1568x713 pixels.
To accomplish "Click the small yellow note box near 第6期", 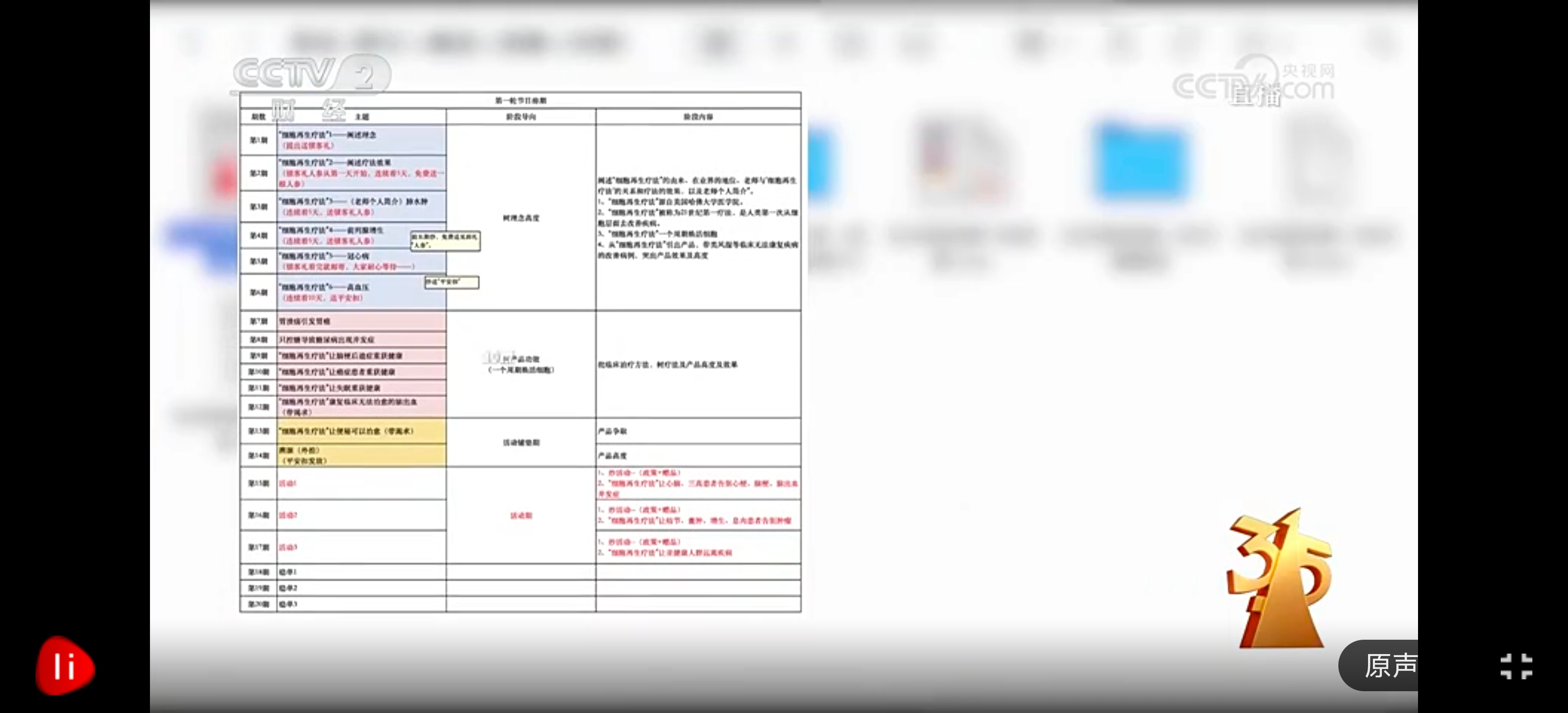I will click(x=452, y=282).
